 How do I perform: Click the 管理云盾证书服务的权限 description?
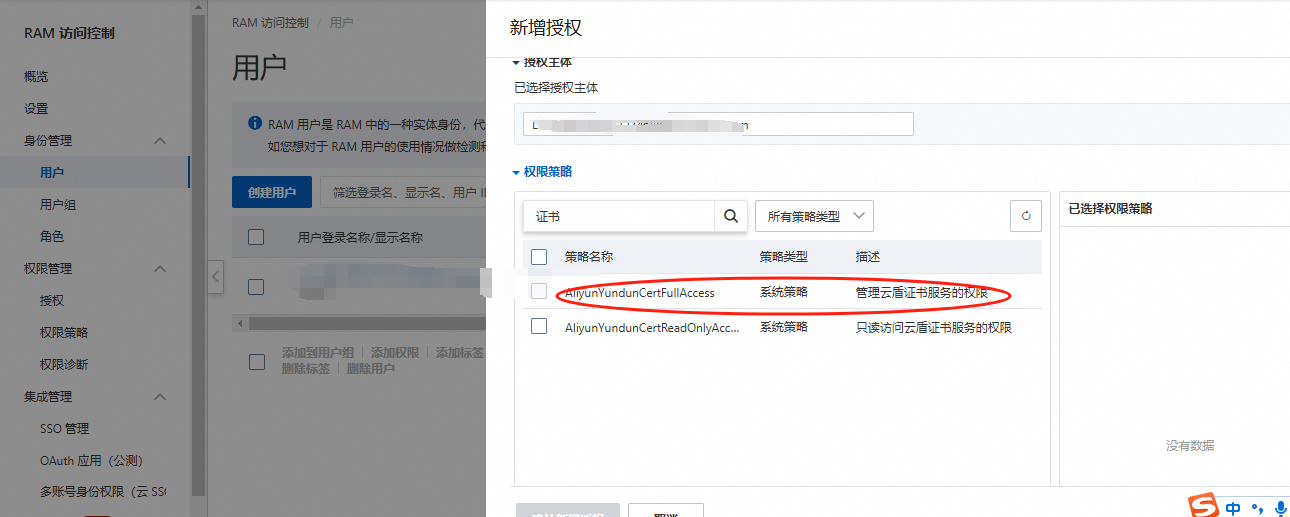pos(922,293)
